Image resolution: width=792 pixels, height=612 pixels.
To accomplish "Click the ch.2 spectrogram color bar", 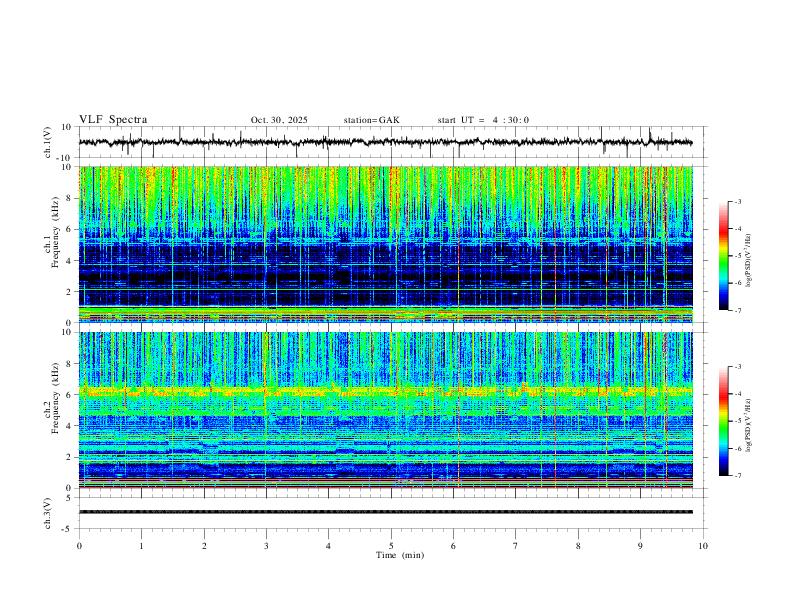I will (x=723, y=421).
